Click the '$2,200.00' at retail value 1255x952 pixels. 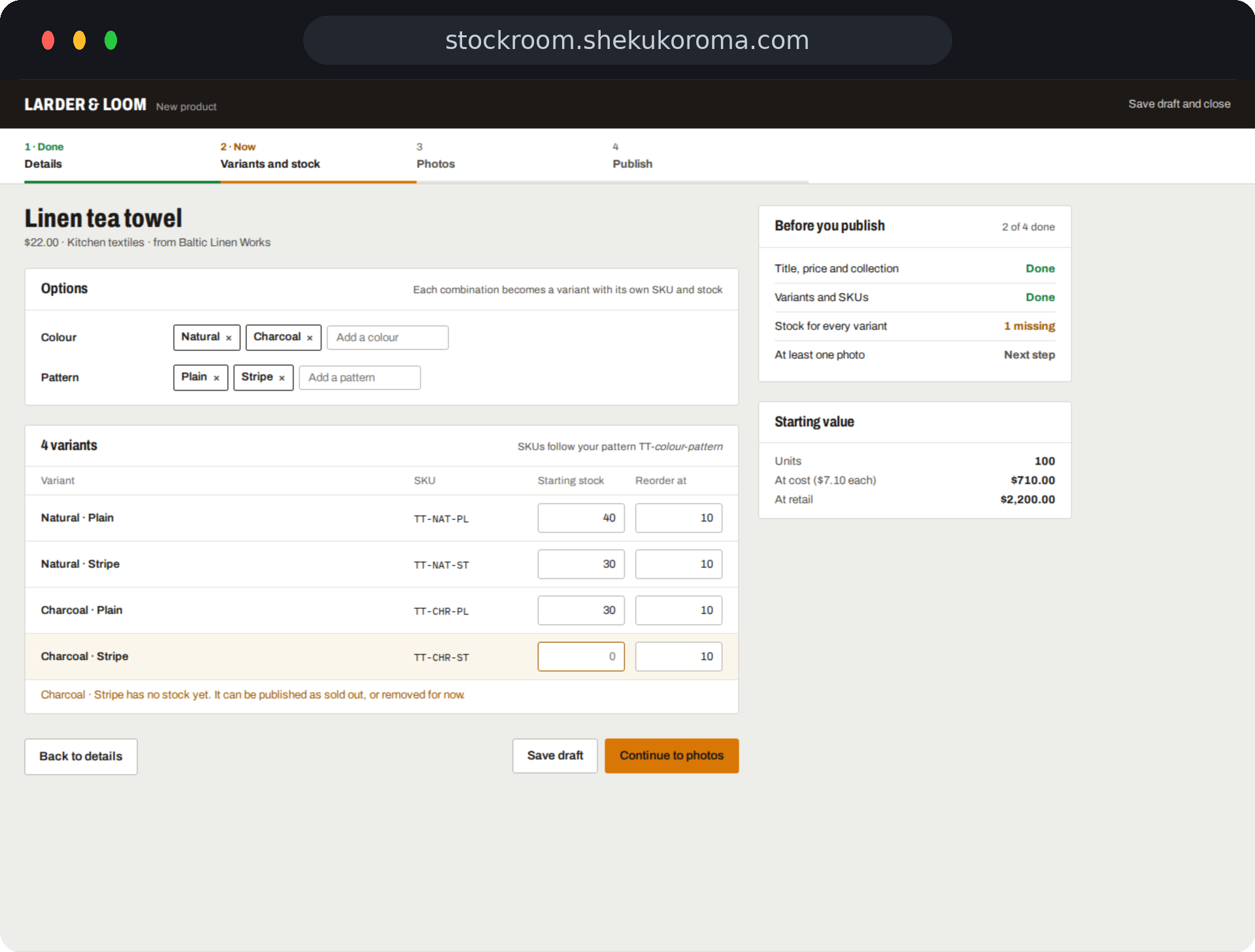pyautogui.click(x=1028, y=500)
